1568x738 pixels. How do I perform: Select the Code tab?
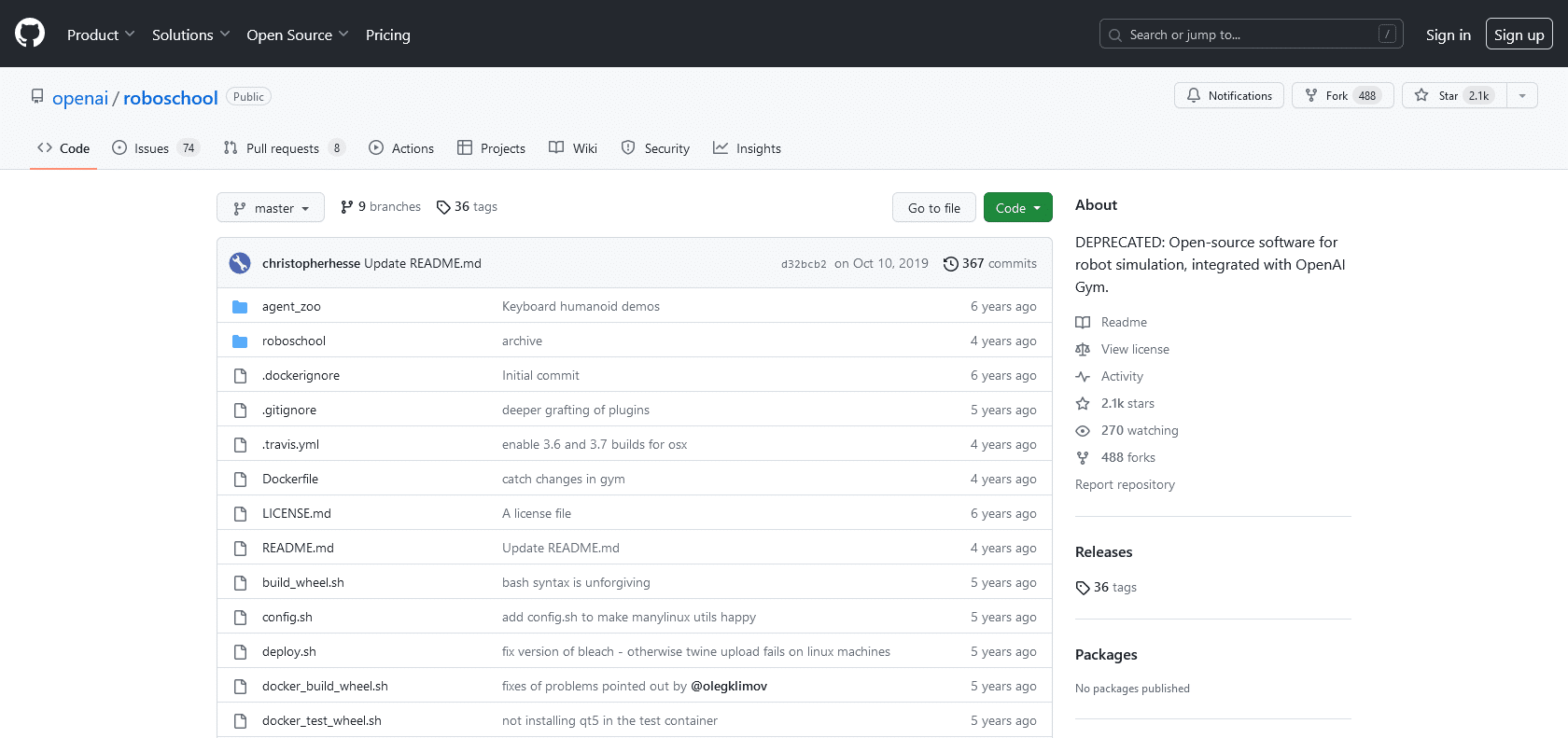click(x=63, y=147)
